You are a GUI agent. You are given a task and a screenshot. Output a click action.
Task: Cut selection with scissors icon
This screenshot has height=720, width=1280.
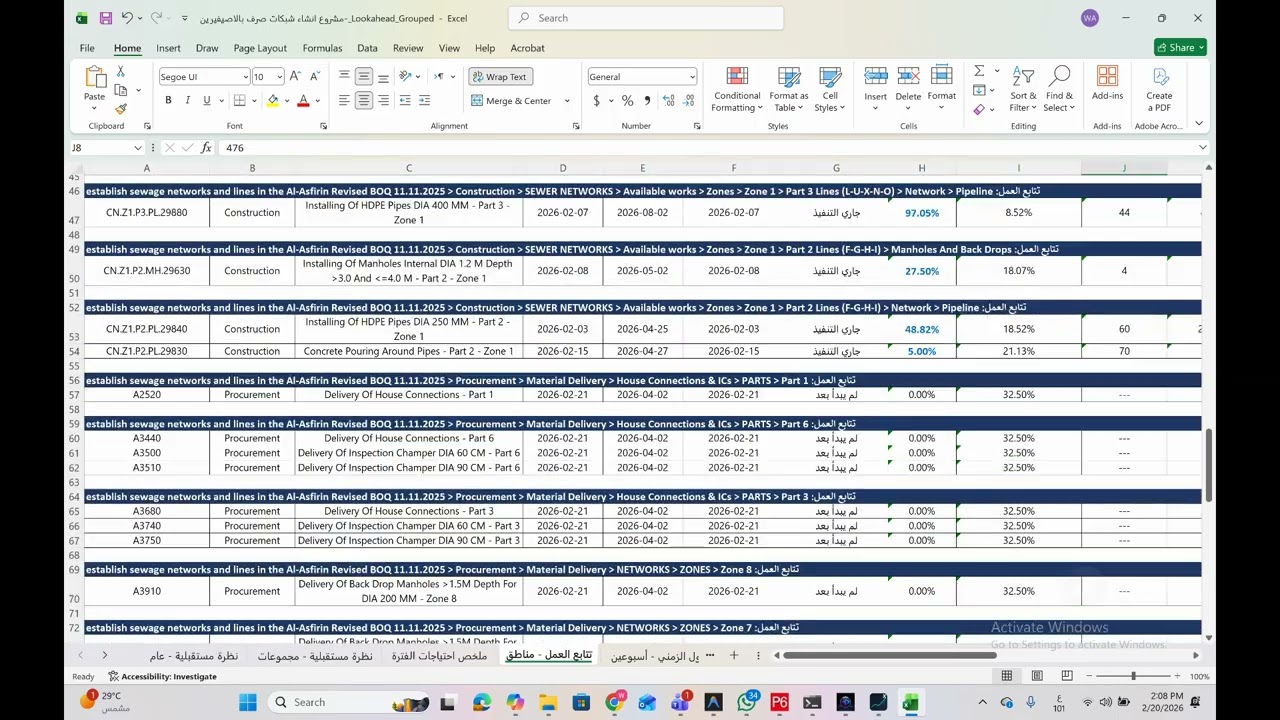pyautogui.click(x=120, y=71)
